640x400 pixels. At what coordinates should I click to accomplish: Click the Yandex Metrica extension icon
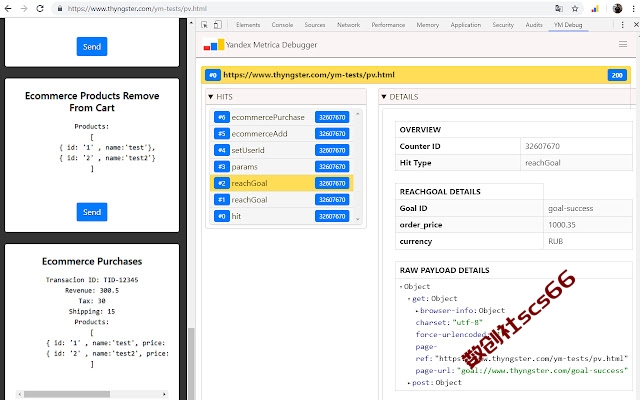(595, 8)
